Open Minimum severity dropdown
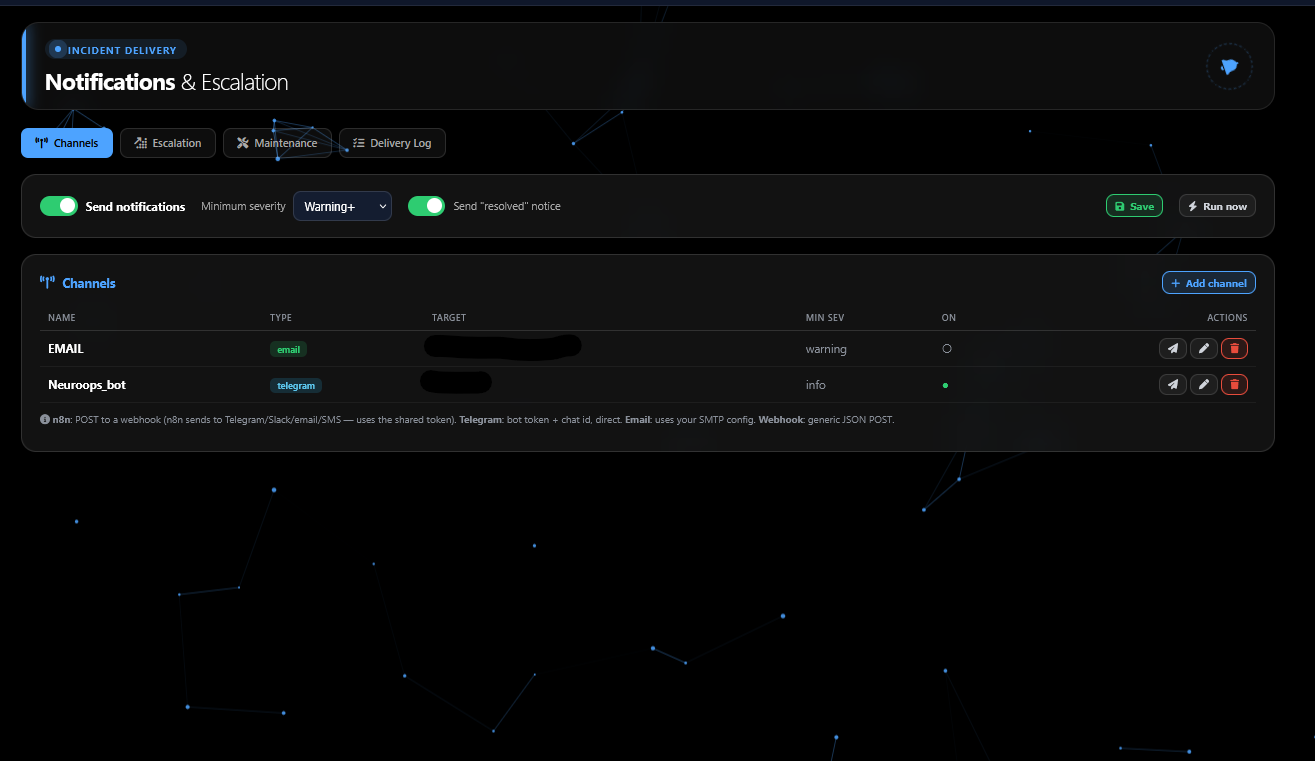Screen dimensions: 1315x761 pos(342,206)
